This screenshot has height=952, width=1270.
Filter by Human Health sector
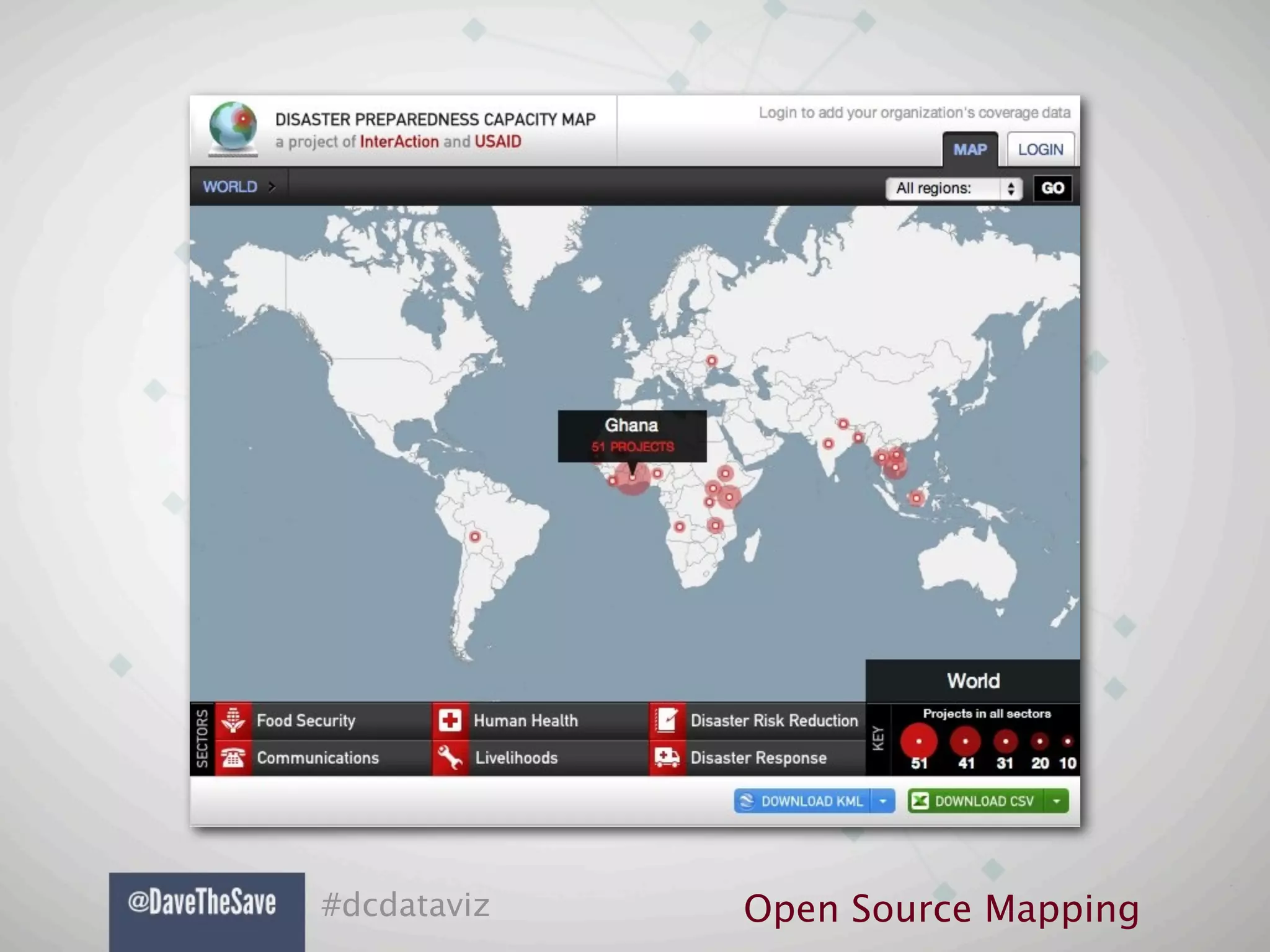(x=540, y=720)
